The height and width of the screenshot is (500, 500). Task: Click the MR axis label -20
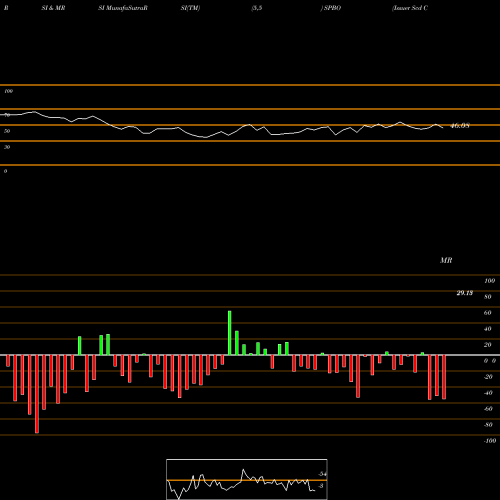tap(488, 377)
